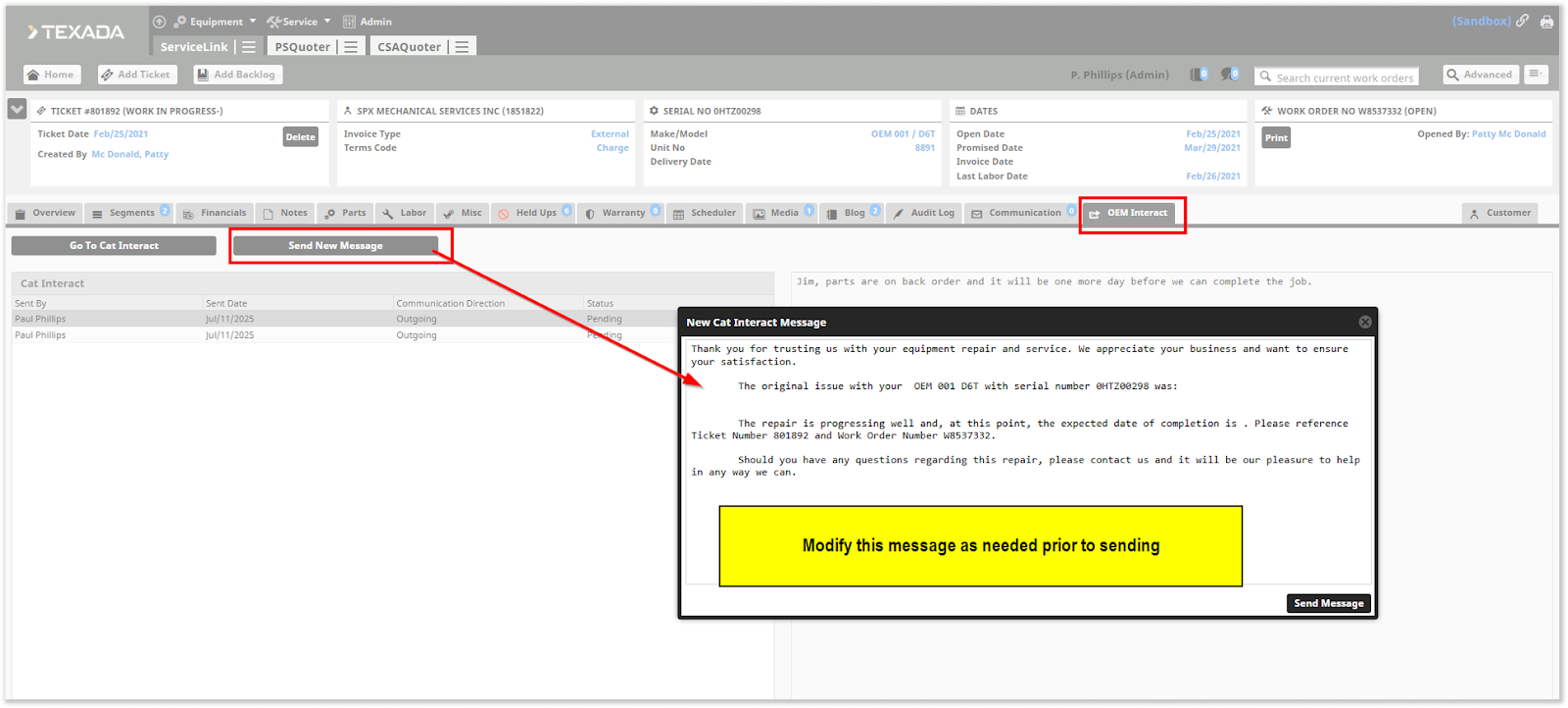Open the chat messages counter icon

coord(1230,75)
